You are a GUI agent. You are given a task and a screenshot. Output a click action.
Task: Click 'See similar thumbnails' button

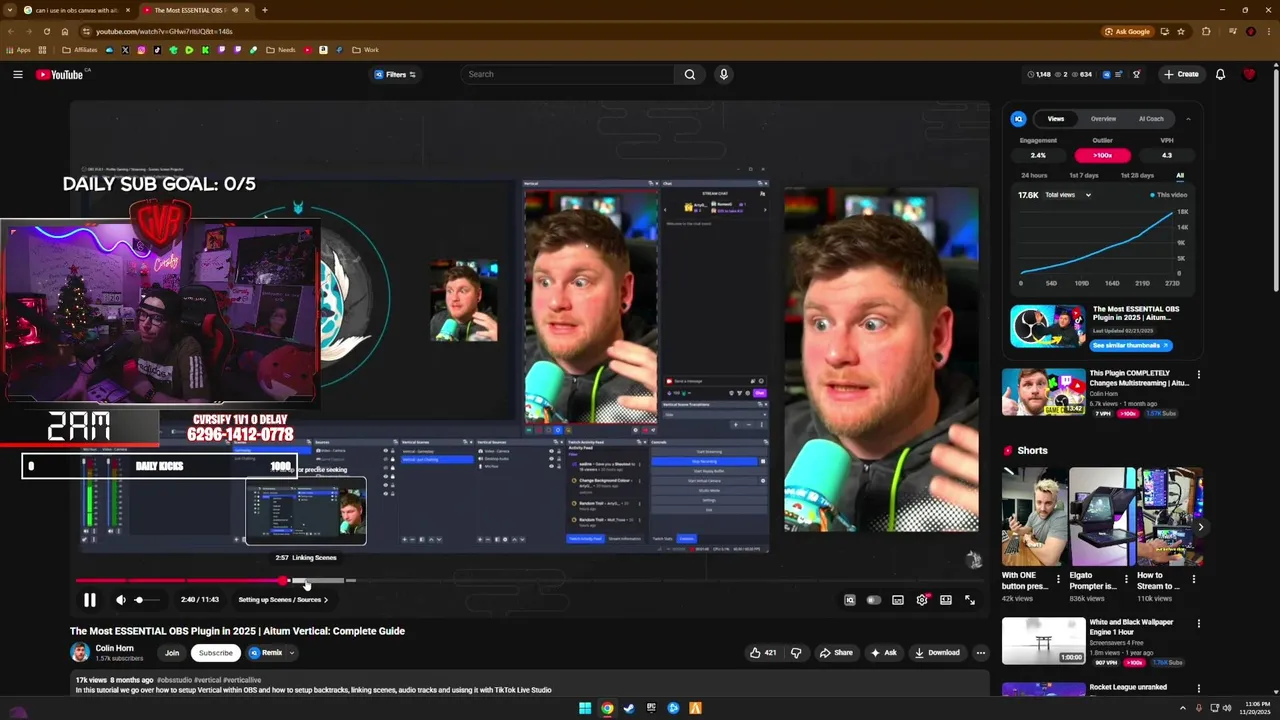coord(1130,345)
